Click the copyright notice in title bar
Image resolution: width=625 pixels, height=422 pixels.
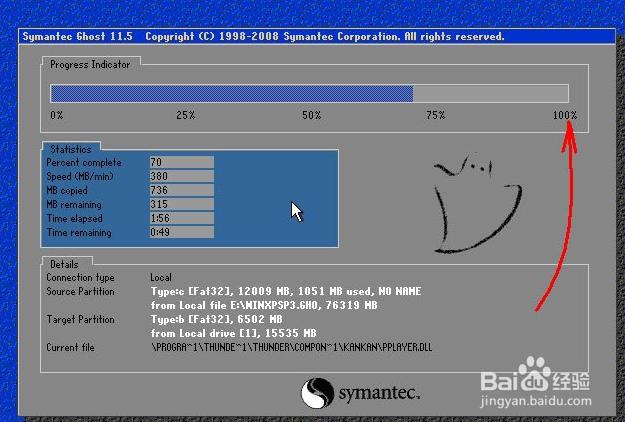[x=325, y=37]
